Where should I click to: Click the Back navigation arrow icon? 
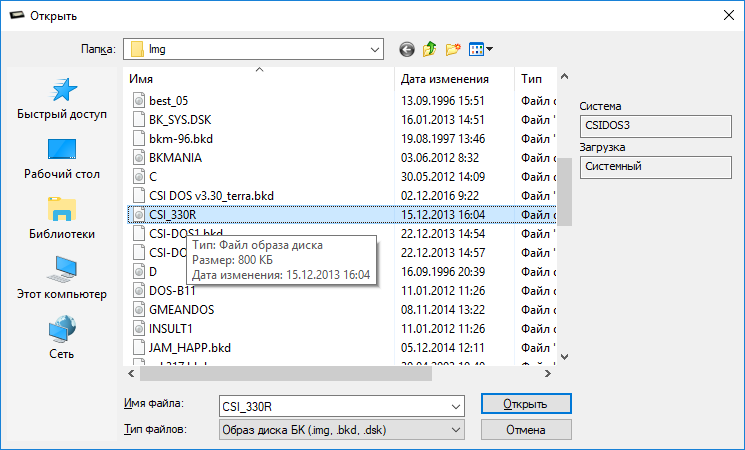click(x=406, y=48)
